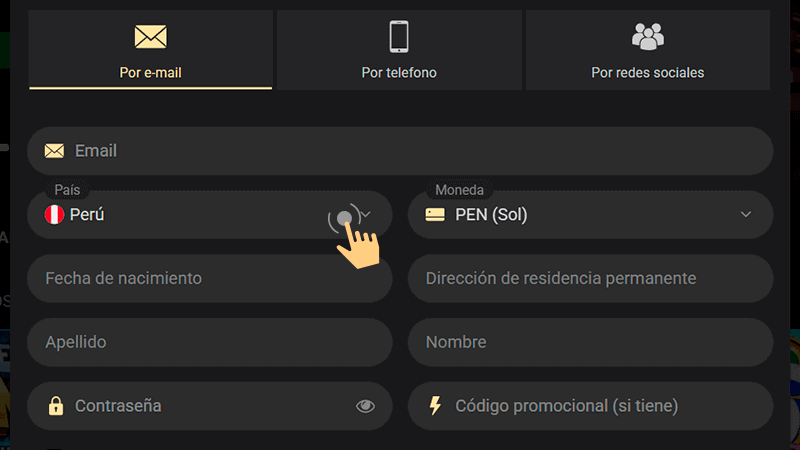
Task: Click the envelope icon above Por e-mail
Action: point(150,37)
